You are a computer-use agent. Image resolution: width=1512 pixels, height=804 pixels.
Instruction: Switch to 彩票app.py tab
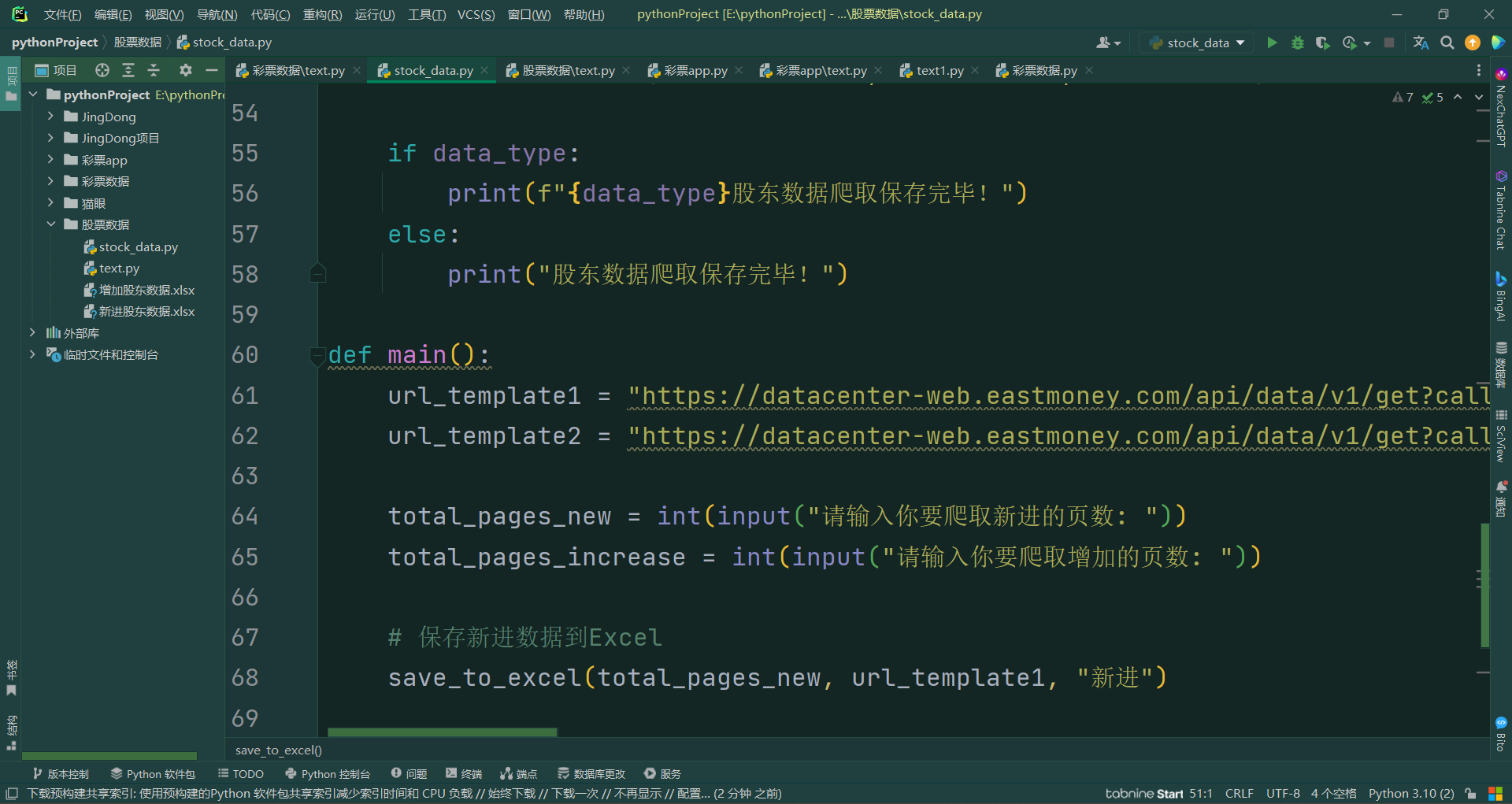click(696, 70)
